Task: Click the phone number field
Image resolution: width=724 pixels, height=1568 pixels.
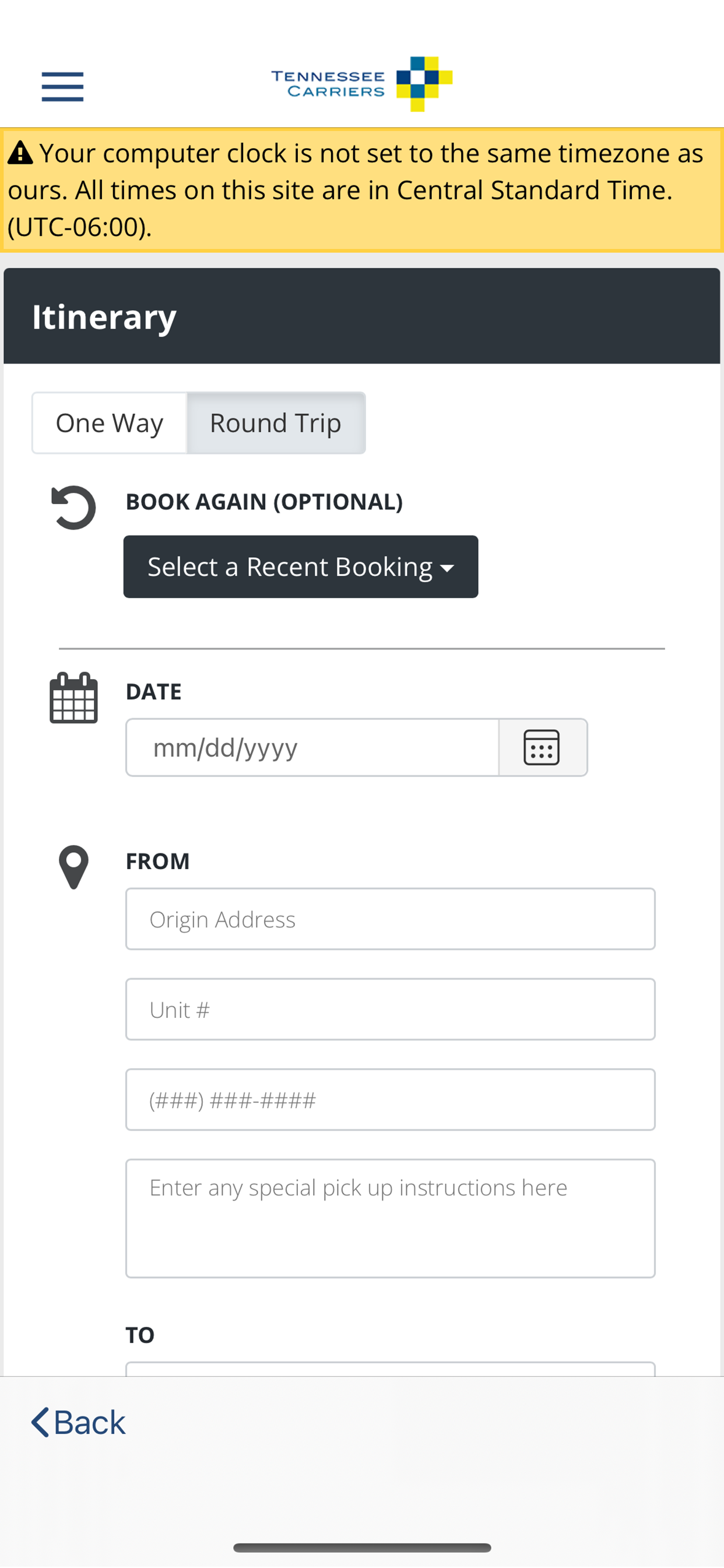Action: [390, 1100]
